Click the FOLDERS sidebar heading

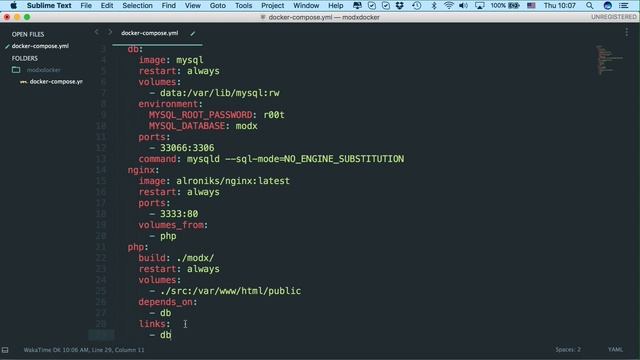(24, 58)
